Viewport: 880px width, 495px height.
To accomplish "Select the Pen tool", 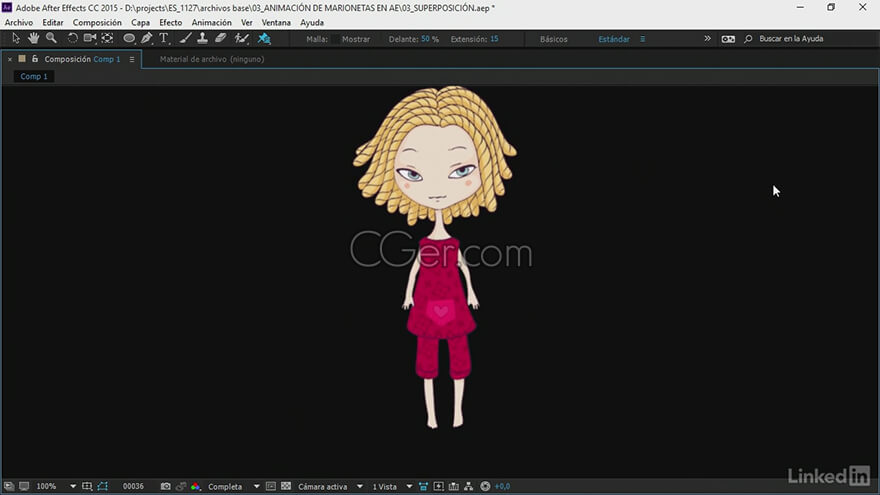I will (146, 38).
